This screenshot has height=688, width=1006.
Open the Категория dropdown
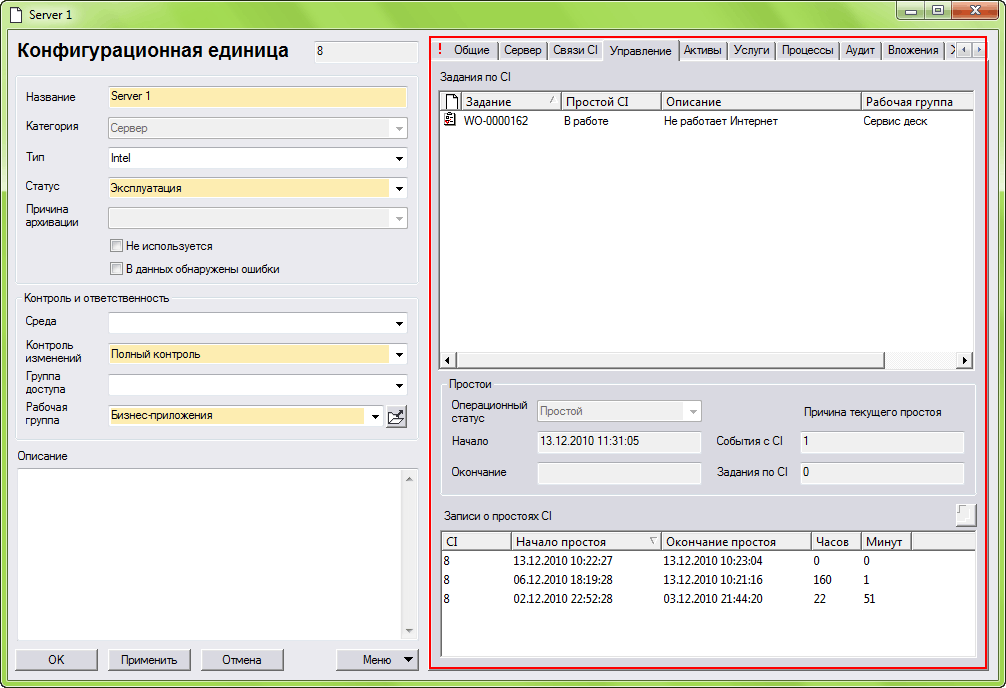399,128
